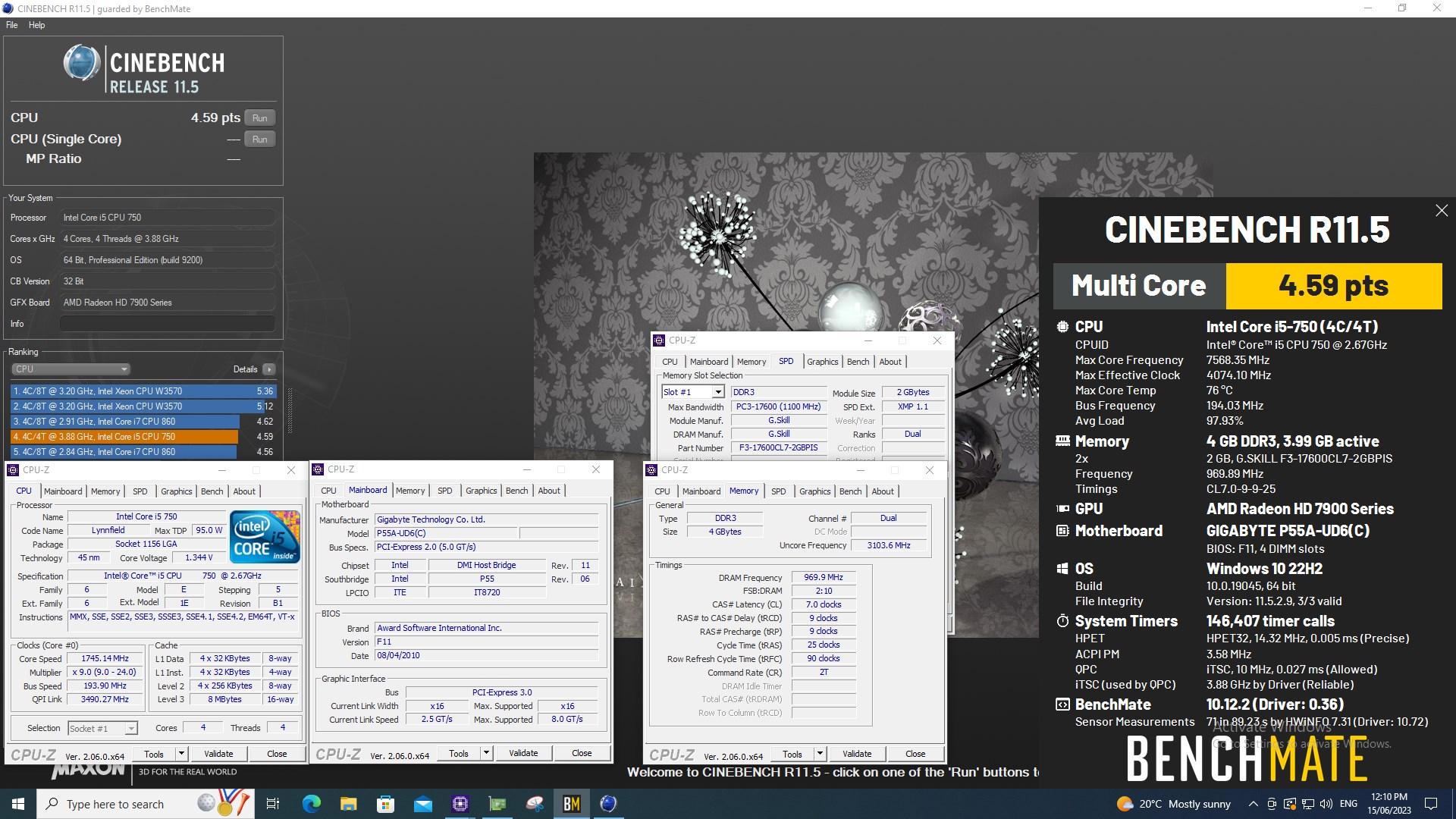The width and height of the screenshot is (1456, 819).
Task: Click CPU-Z icon in Memory window title bar
Action: coord(651,470)
